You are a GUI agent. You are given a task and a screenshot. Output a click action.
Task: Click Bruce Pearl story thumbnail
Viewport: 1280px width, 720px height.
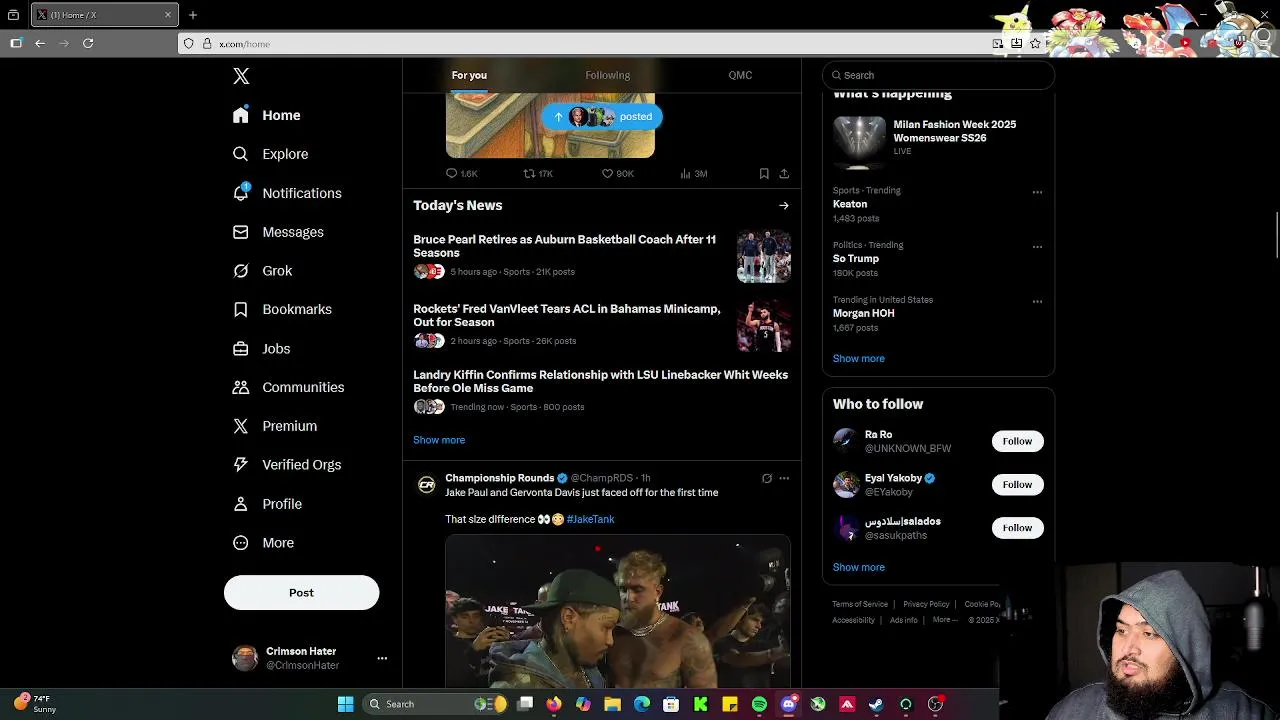click(x=764, y=257)
